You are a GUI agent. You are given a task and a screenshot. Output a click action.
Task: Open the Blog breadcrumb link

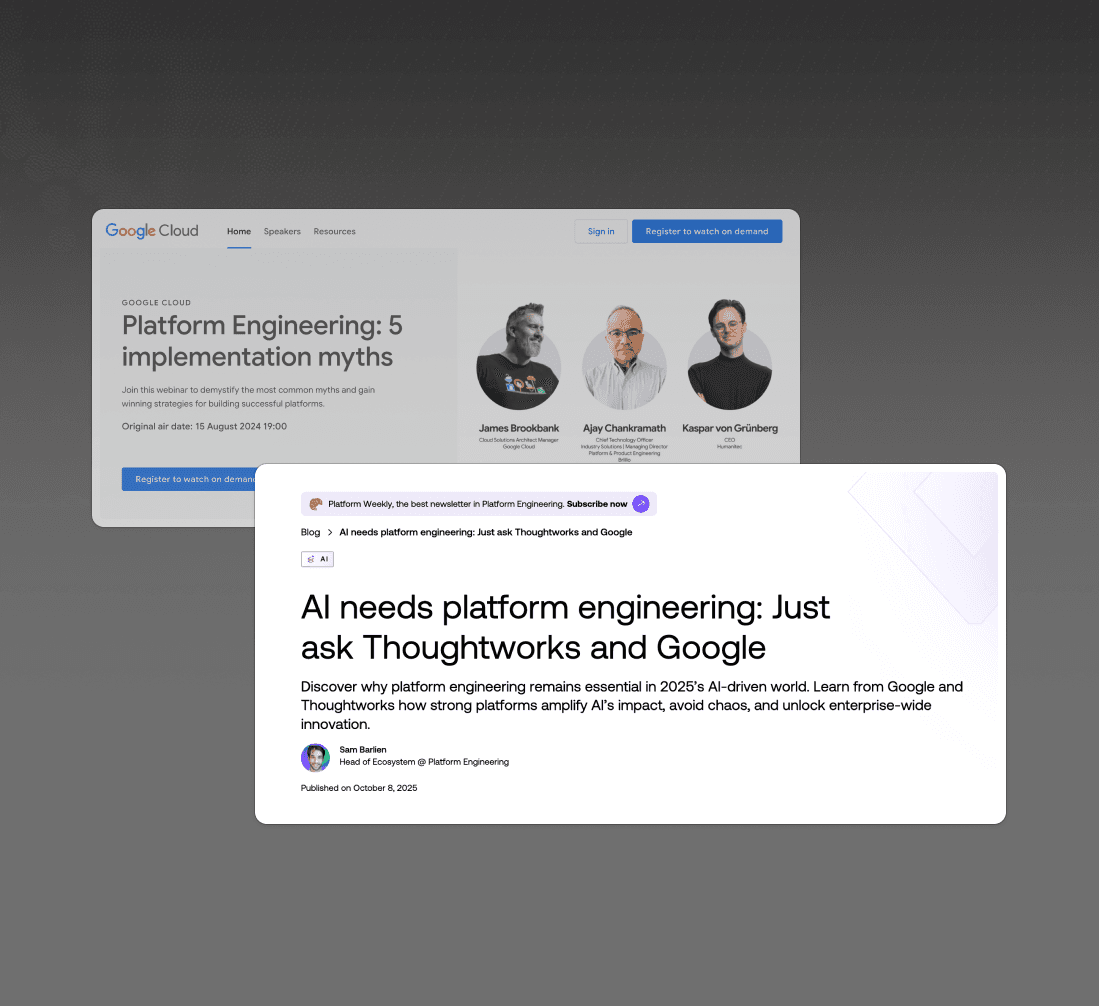coord(310,532)
